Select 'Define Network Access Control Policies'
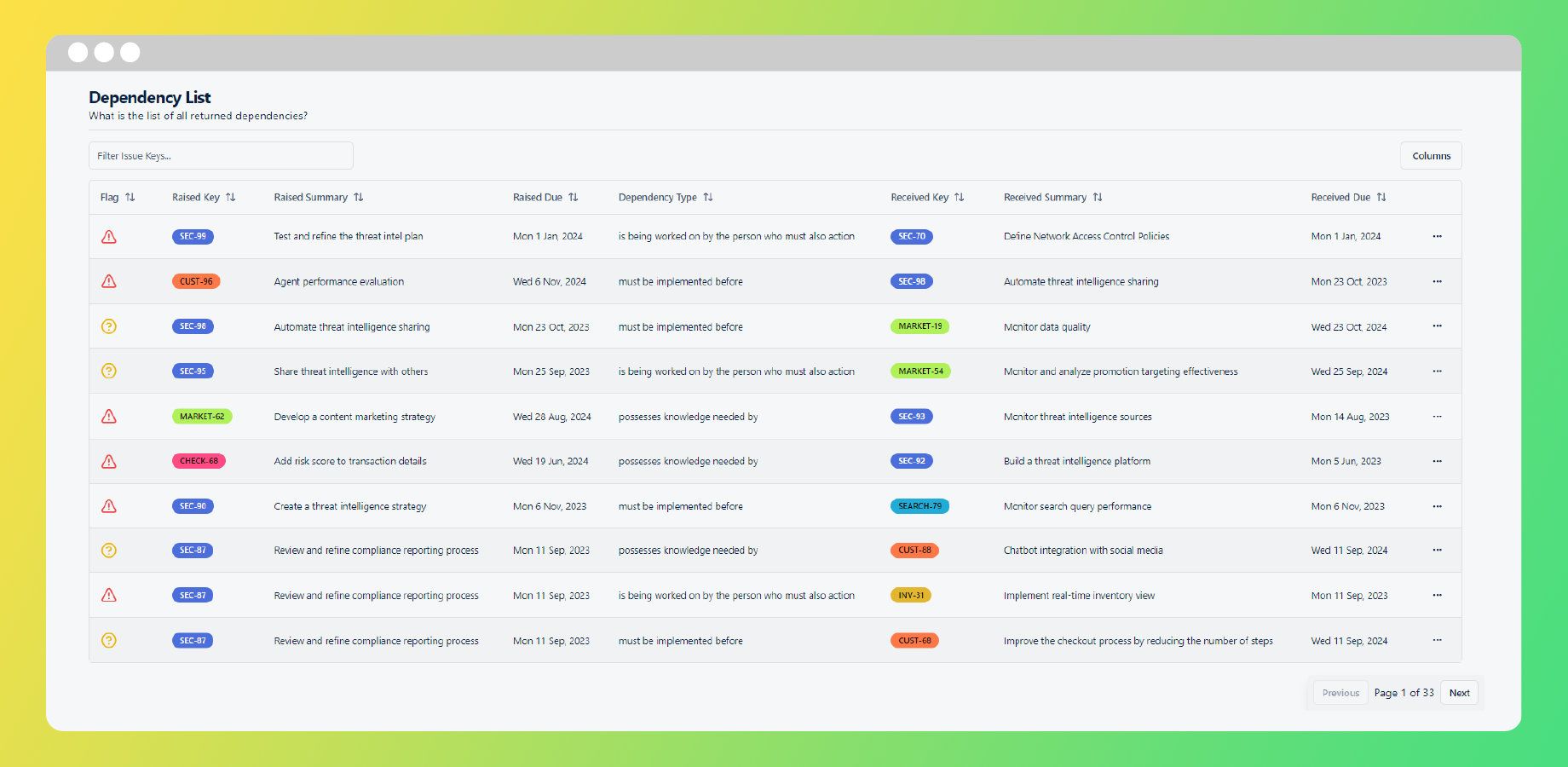 point(1087,236)
